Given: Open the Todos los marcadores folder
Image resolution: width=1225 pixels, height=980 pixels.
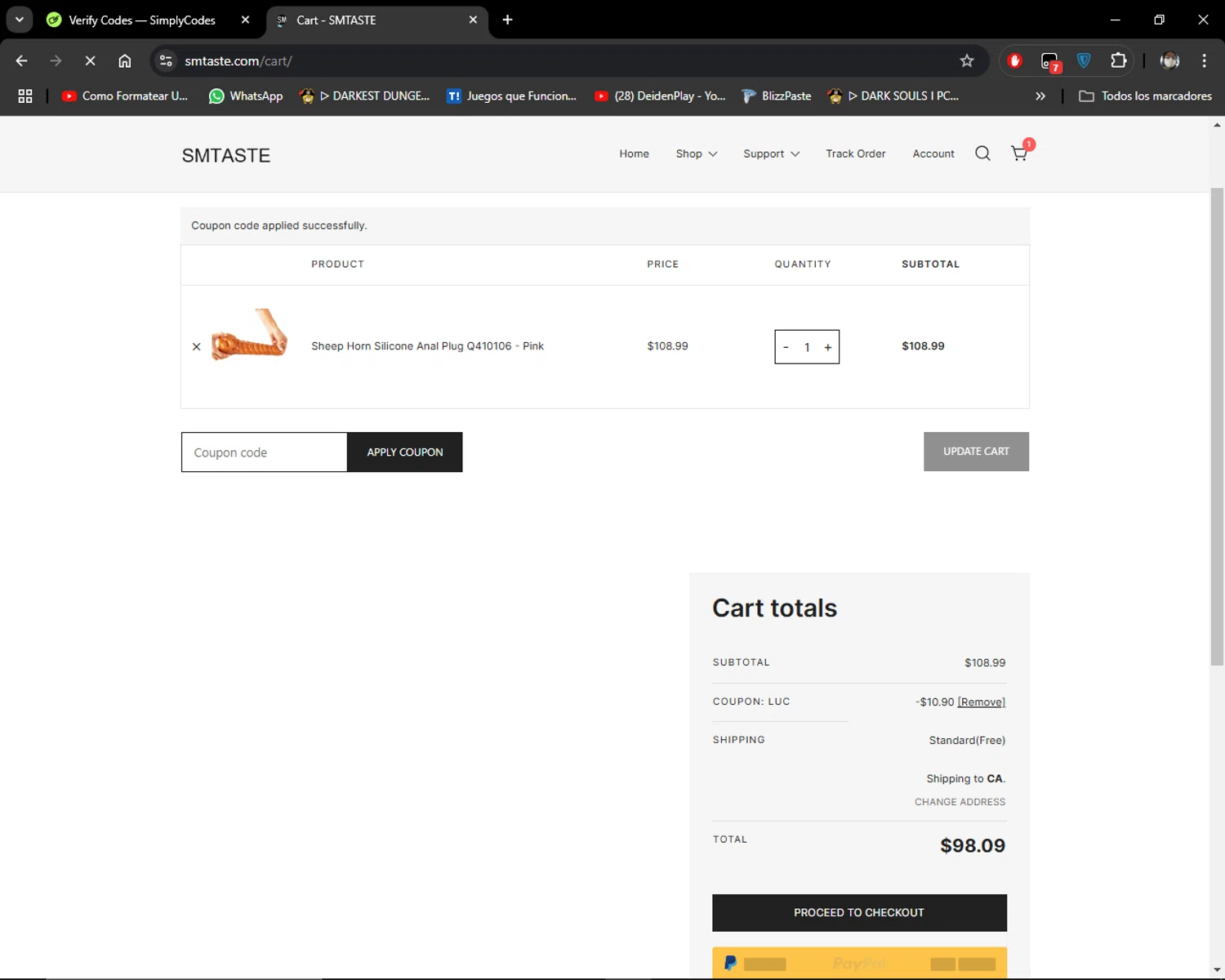Looking at the screenshot, I should (x=1145, y=96).
